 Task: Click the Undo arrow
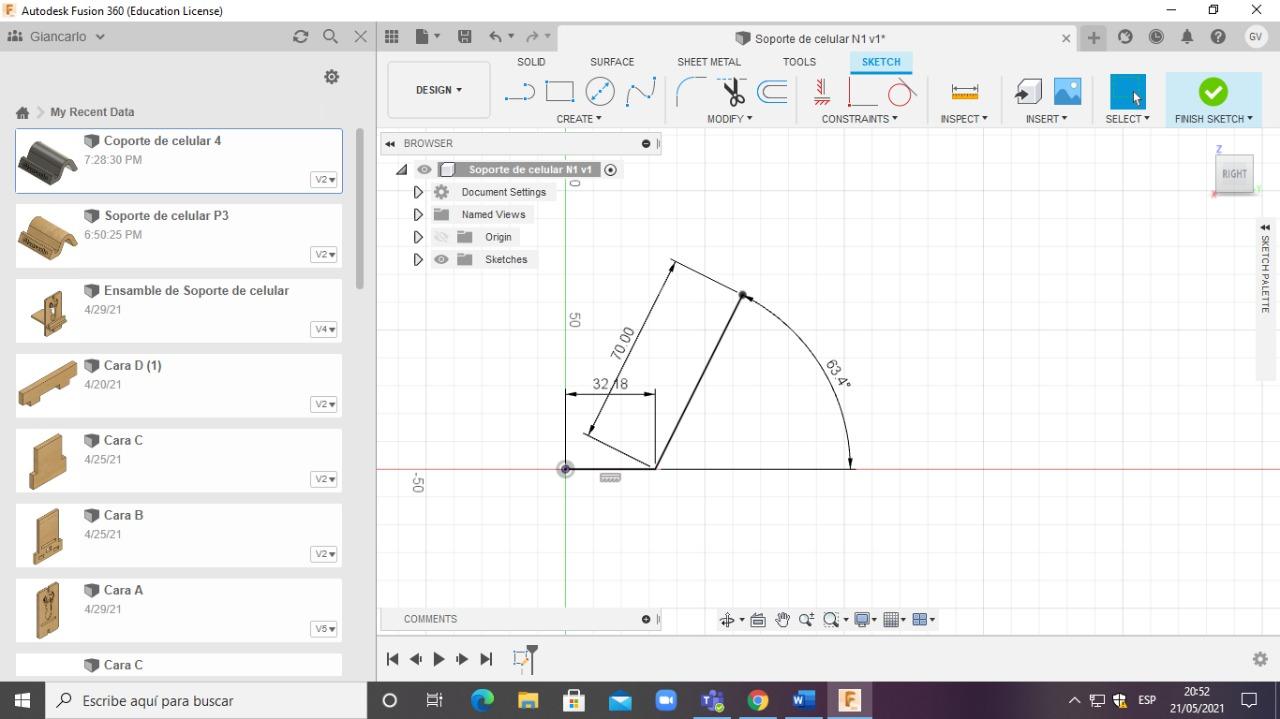coord(496,37)
